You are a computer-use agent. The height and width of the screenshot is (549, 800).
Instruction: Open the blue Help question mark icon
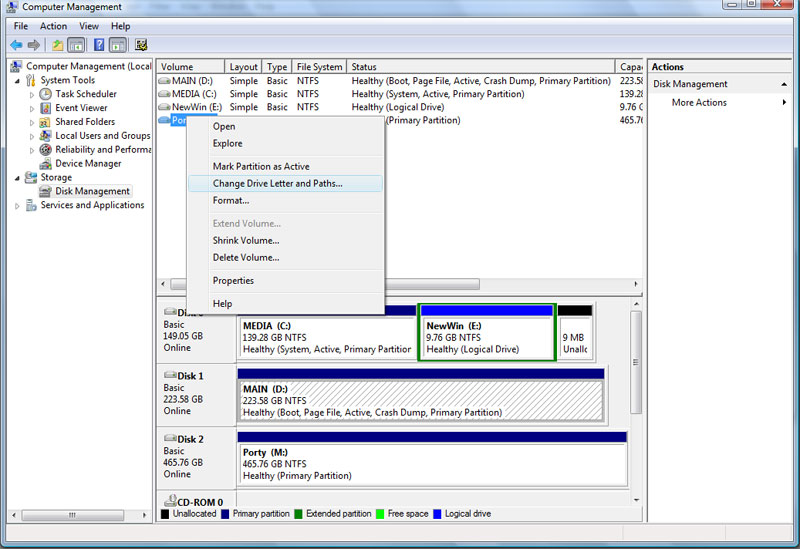(x=99, y=45)
